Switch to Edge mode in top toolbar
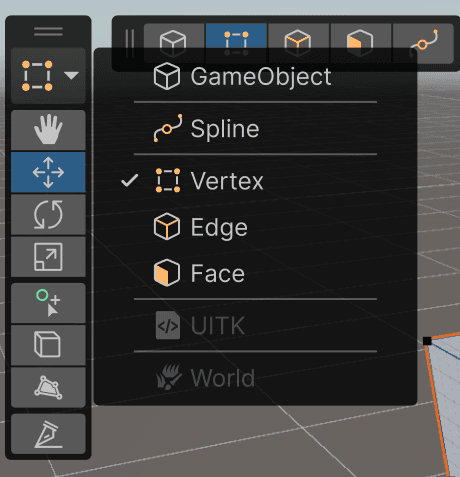The image size is (460, 477). (x=298, y=43)
